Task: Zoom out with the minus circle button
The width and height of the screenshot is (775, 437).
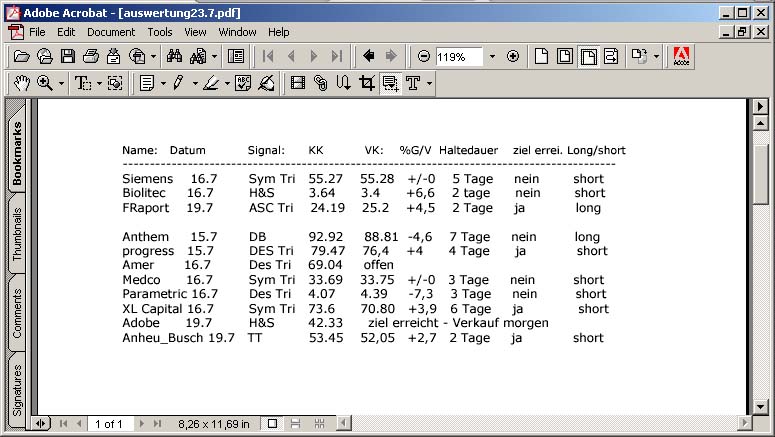Action: point(424,56)
